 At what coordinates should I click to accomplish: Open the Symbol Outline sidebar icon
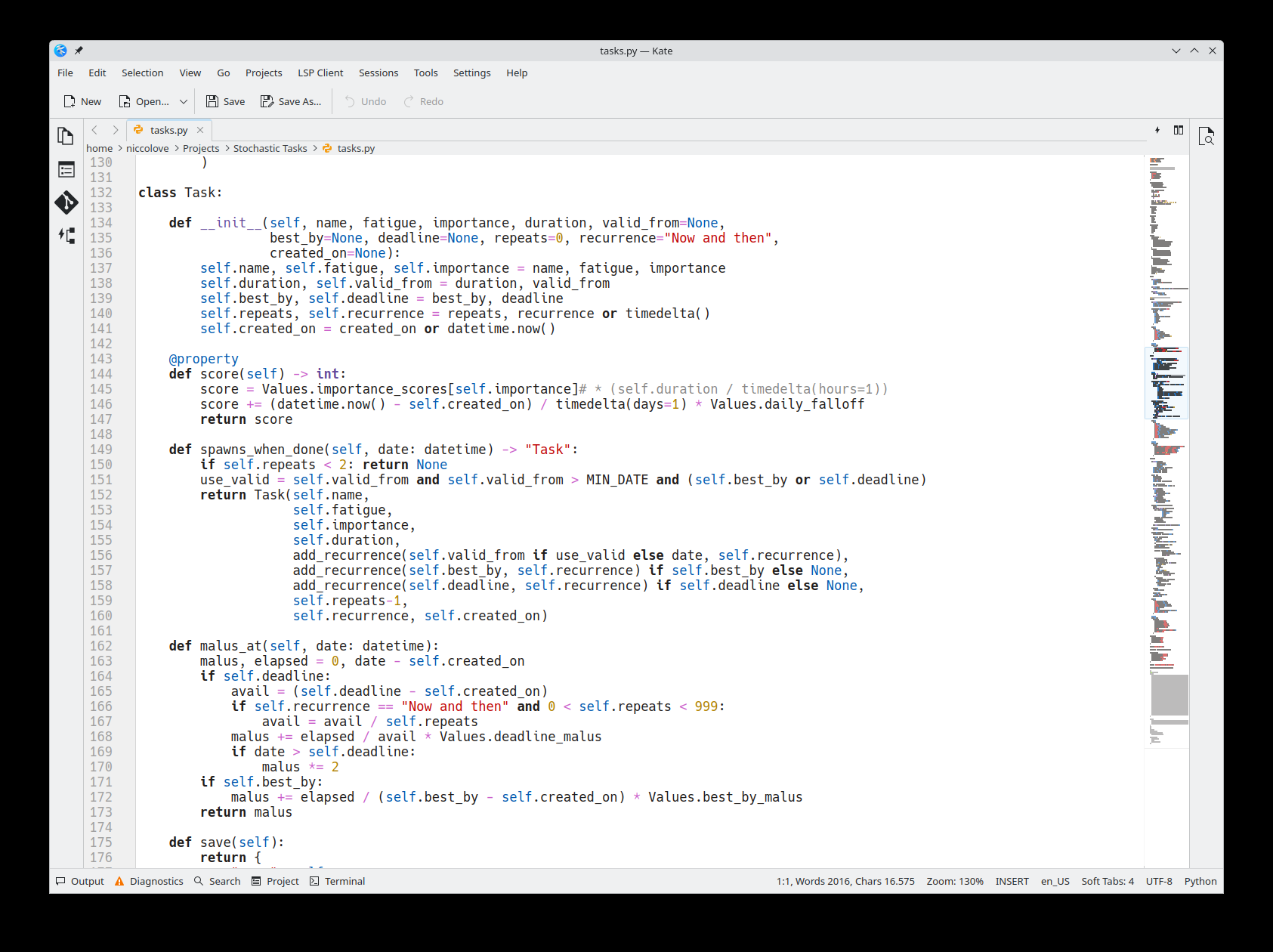point(66,236)
